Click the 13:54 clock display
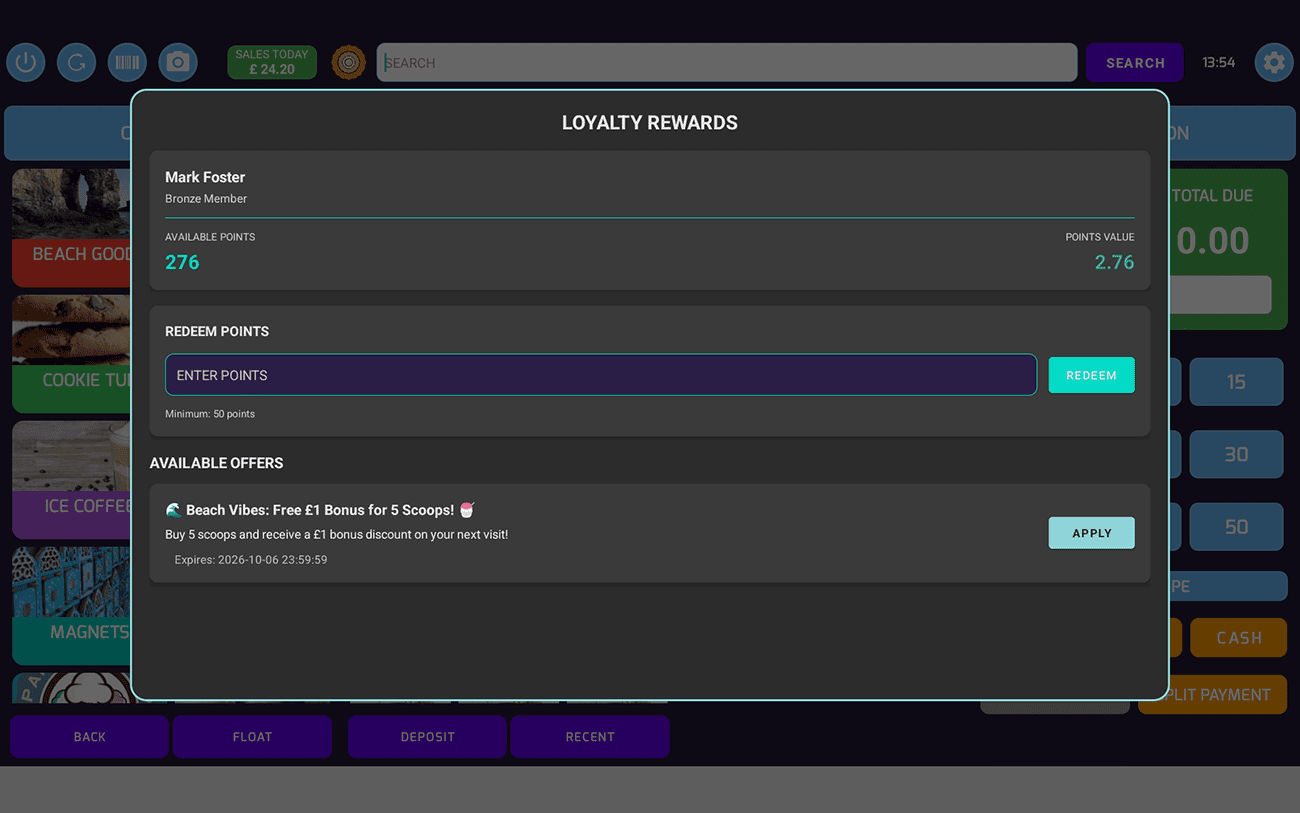 pos(1218,62)
